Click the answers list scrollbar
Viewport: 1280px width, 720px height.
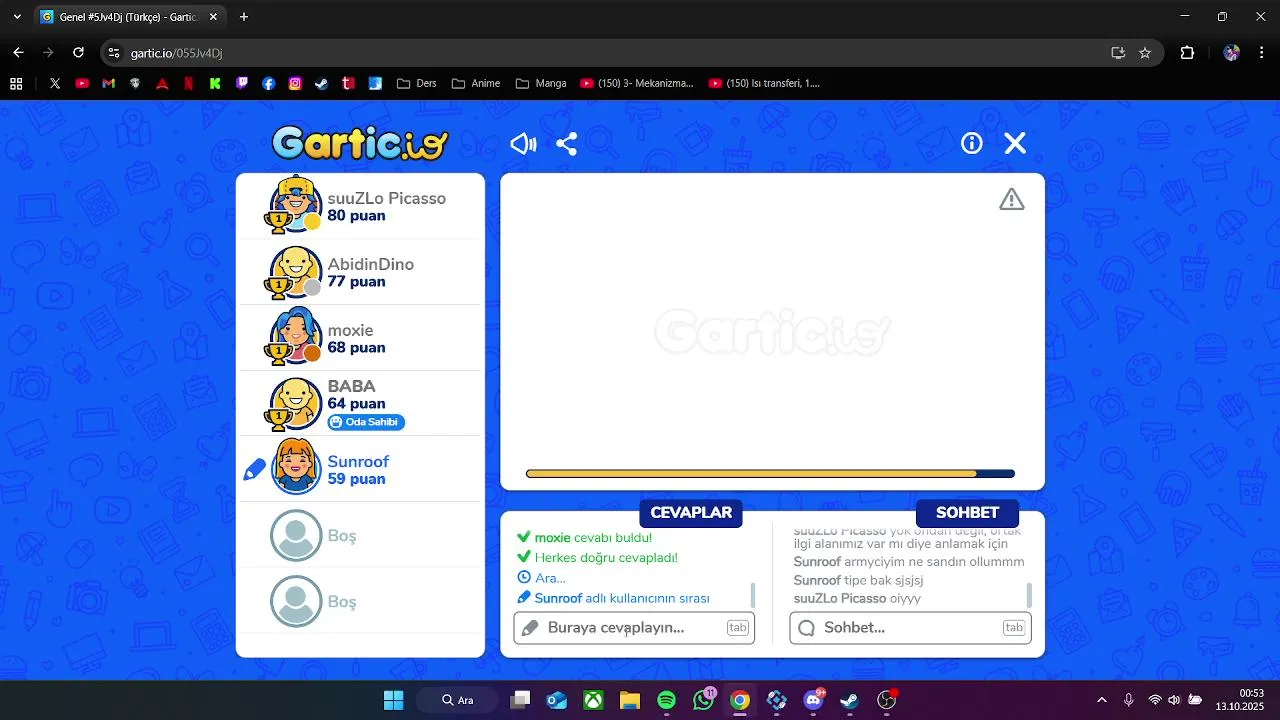point(753,596)
